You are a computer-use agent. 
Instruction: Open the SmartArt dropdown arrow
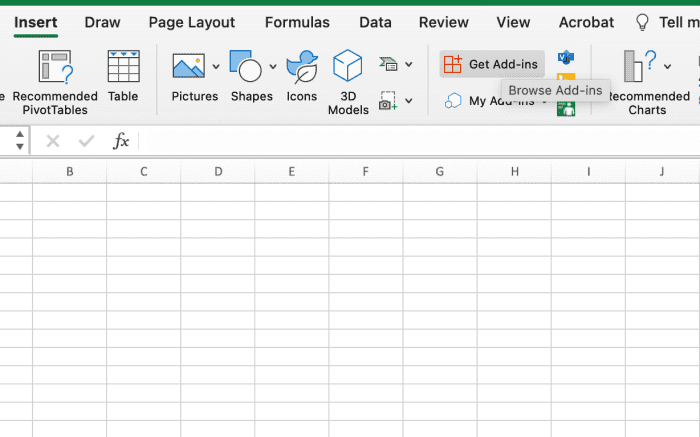(x=408, y=64)
